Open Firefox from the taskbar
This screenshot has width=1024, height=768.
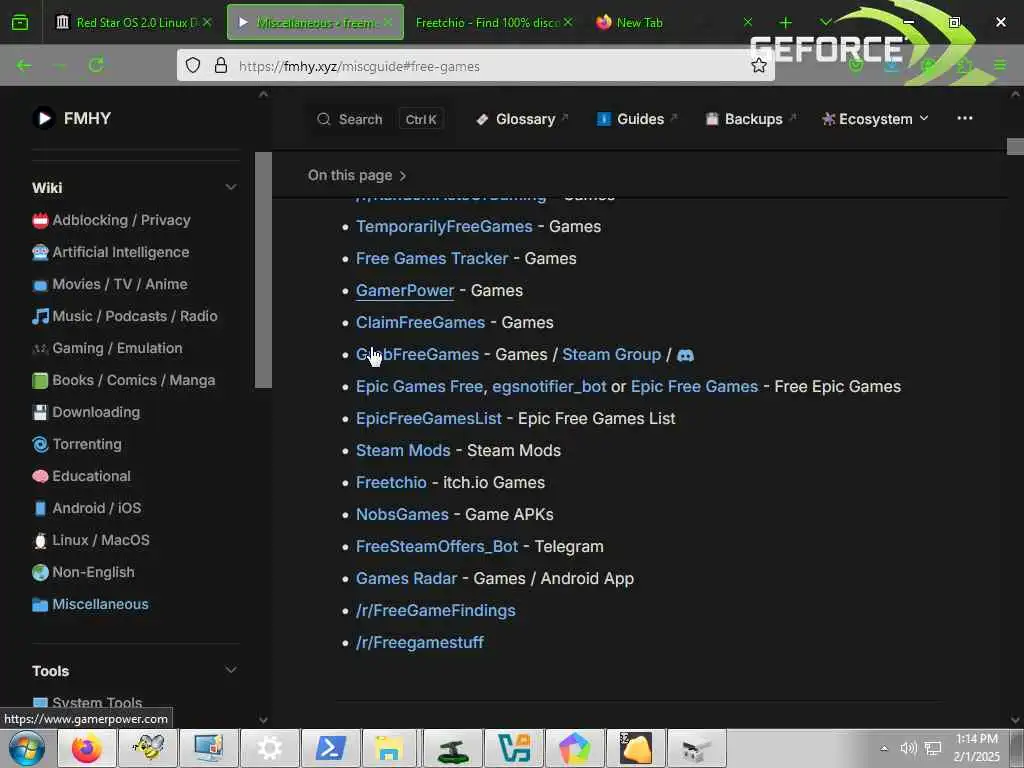click(x=87, y=748)
